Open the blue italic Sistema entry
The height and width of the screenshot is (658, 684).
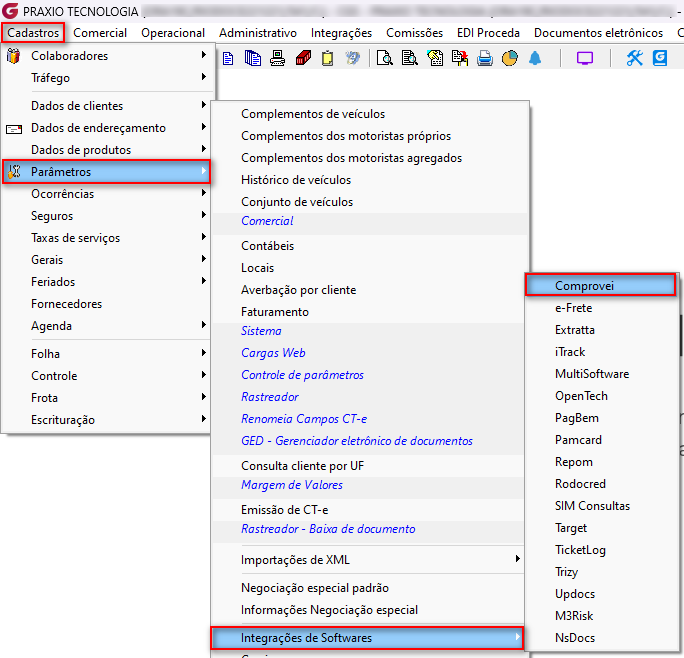point(369,331)
